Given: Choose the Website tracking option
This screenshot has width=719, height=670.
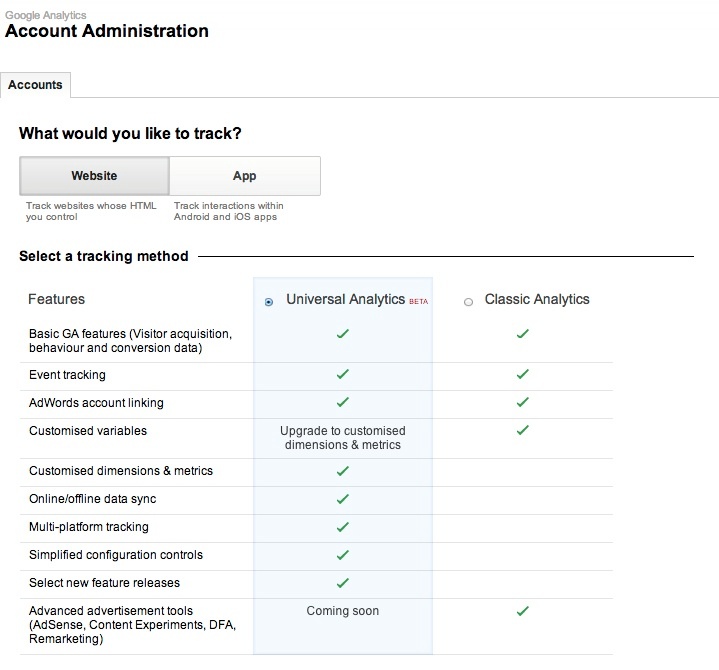Looking at the screenshot, I should (94, 176).
